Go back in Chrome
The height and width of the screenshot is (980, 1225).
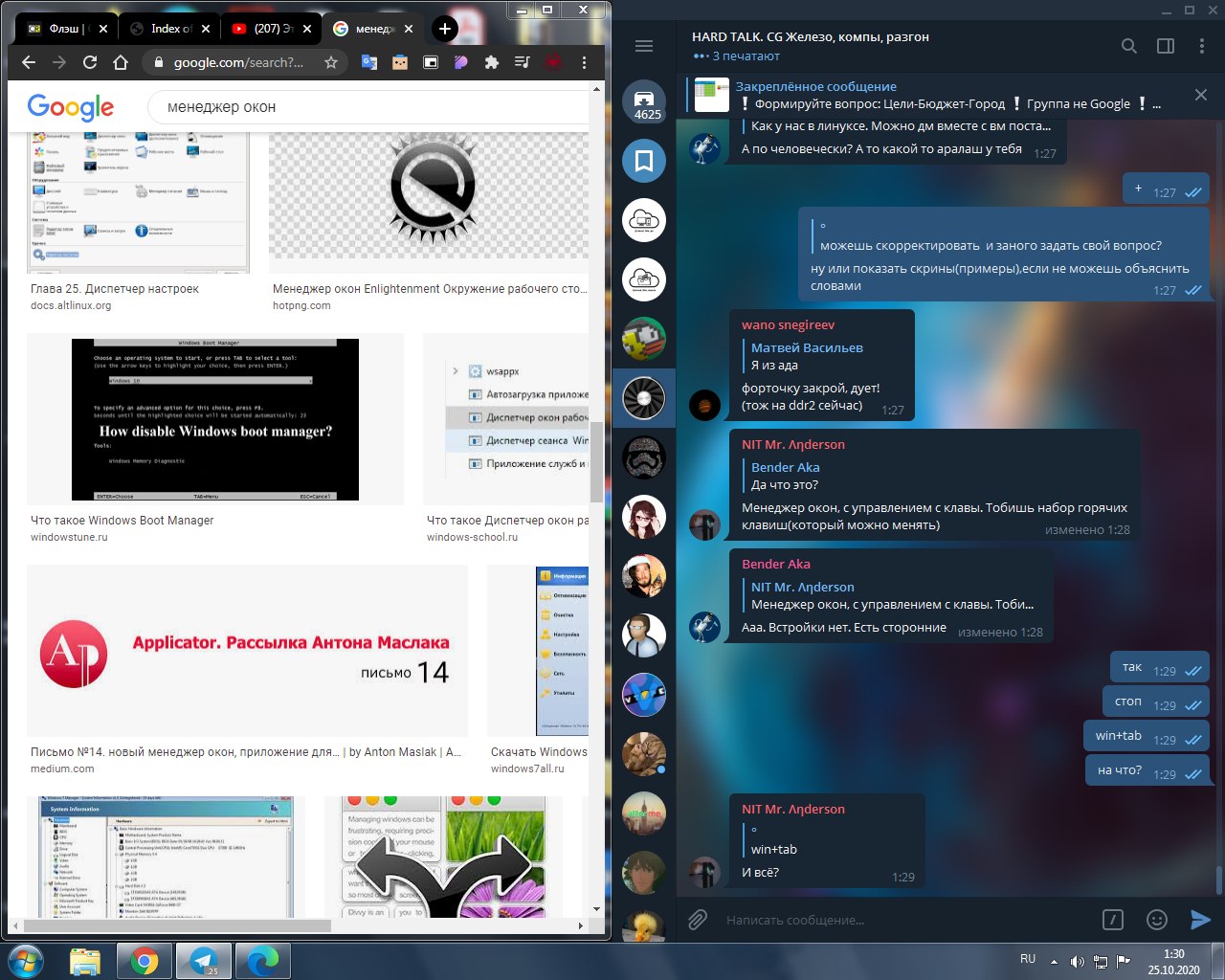[x=29, y=62]
